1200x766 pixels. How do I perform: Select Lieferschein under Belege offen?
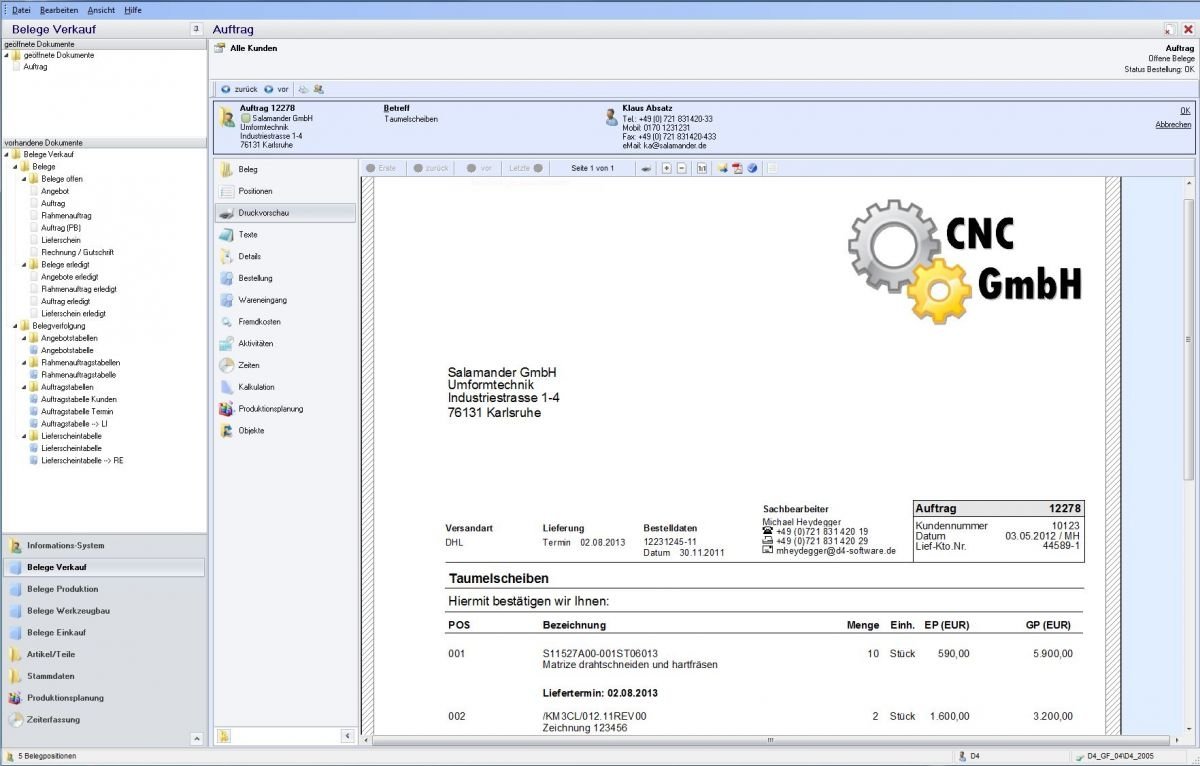pos(61,240)
